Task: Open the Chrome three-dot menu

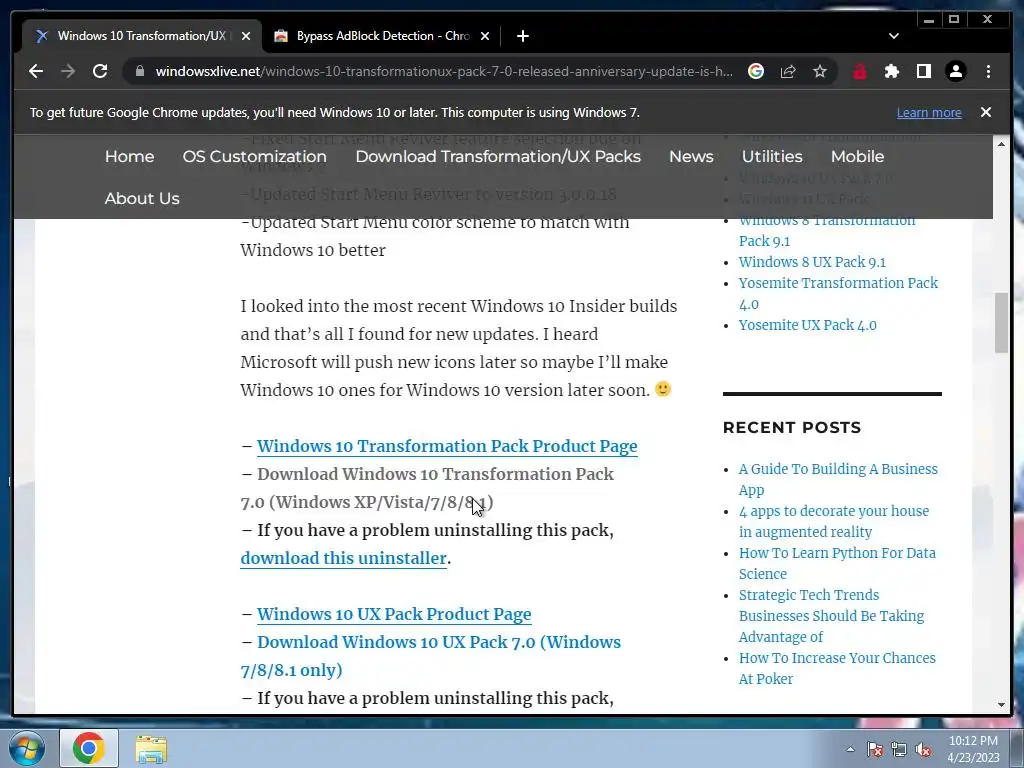Action: 988,71
